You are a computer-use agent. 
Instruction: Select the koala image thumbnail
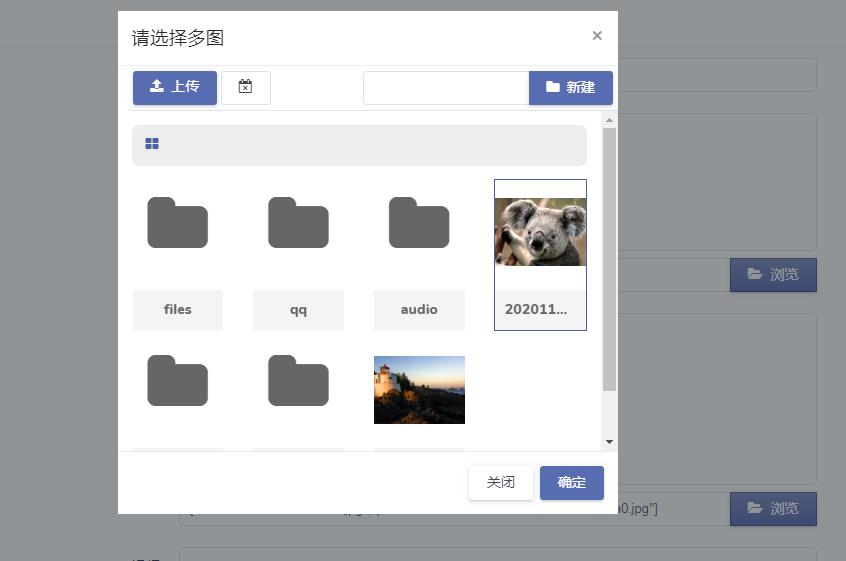tap(541, 232)
